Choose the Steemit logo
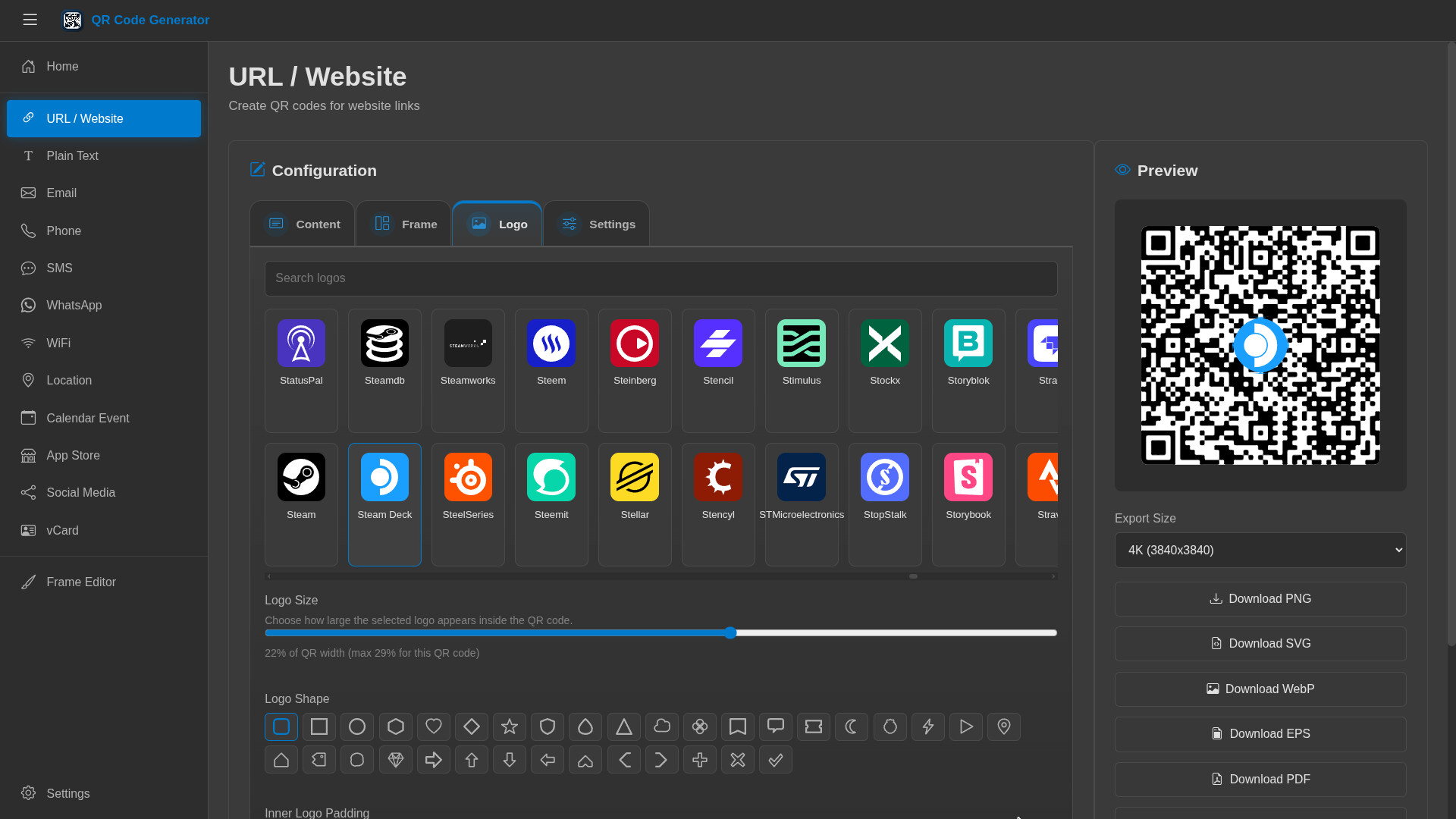 pos(551,504)
